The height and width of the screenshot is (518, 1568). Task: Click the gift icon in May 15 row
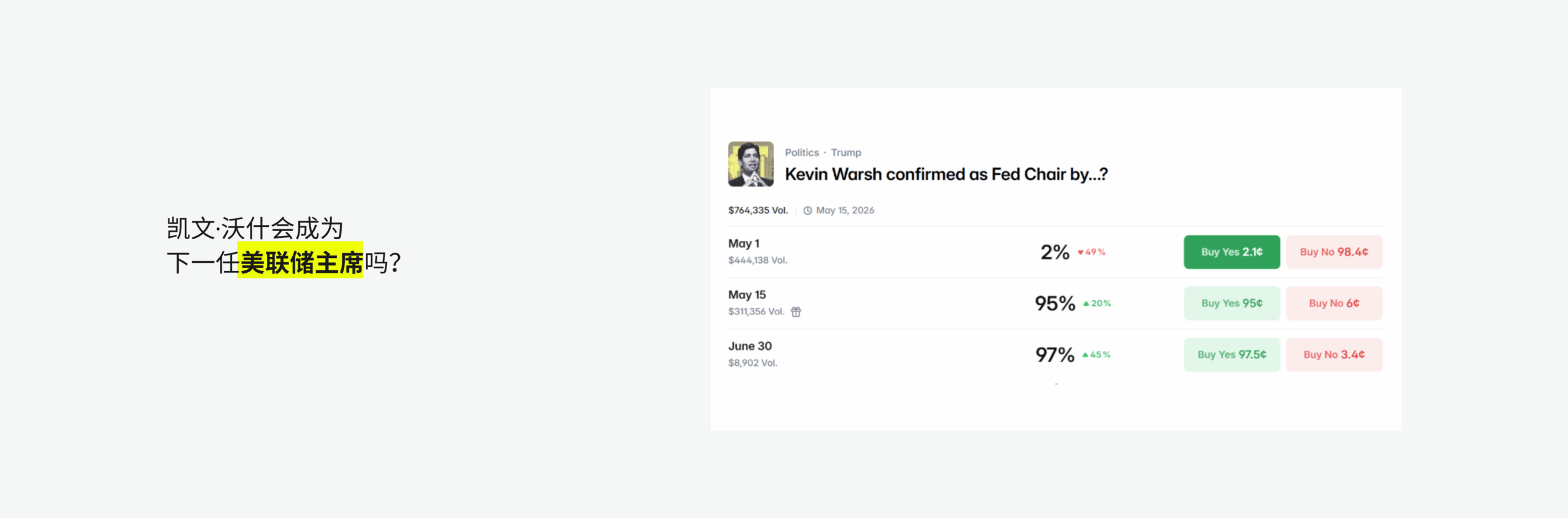click(796, 312)
